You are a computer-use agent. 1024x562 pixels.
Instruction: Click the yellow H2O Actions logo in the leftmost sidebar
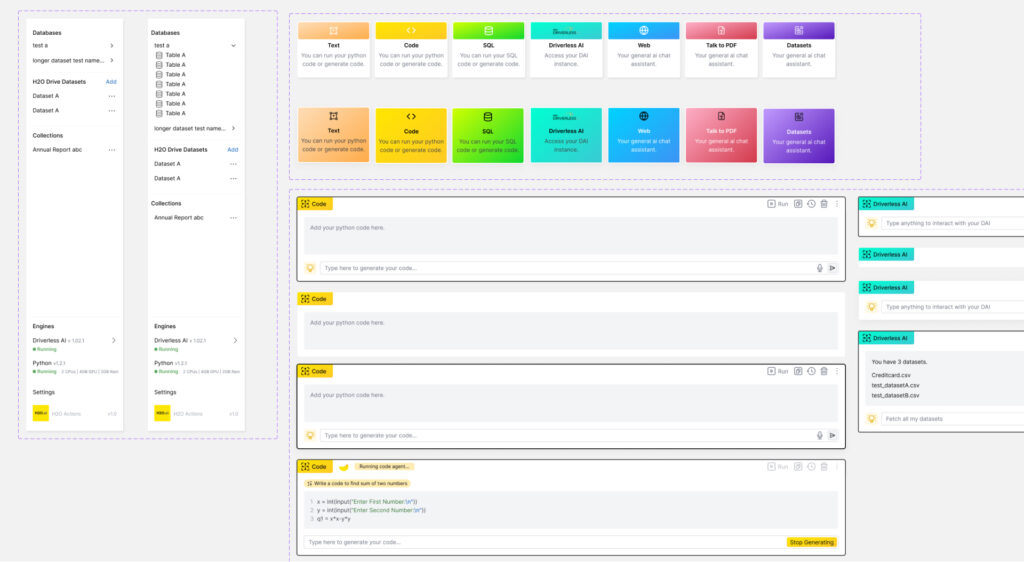(41, 413)
